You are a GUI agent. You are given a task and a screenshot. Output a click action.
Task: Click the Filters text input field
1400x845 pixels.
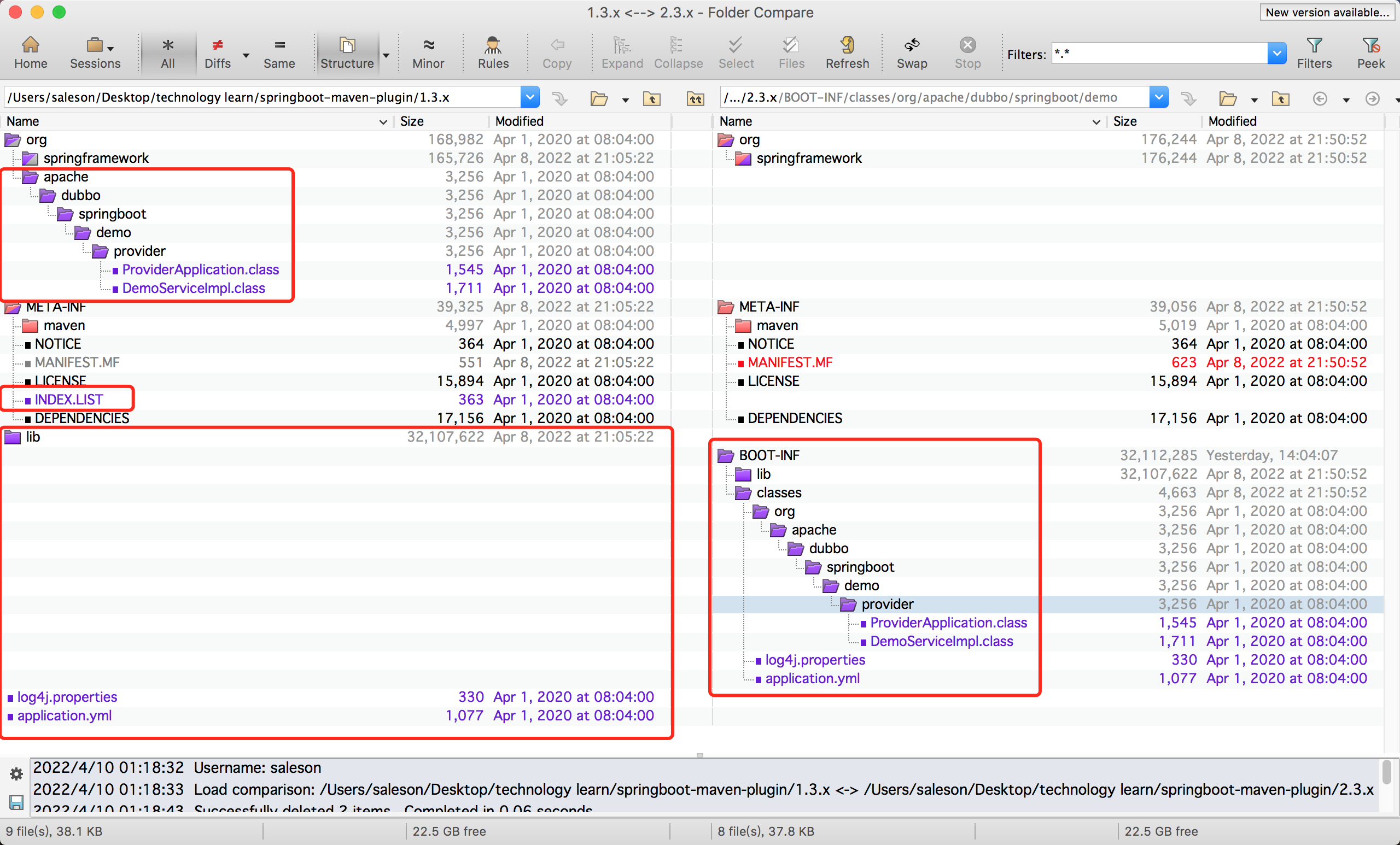point(1158,54)
